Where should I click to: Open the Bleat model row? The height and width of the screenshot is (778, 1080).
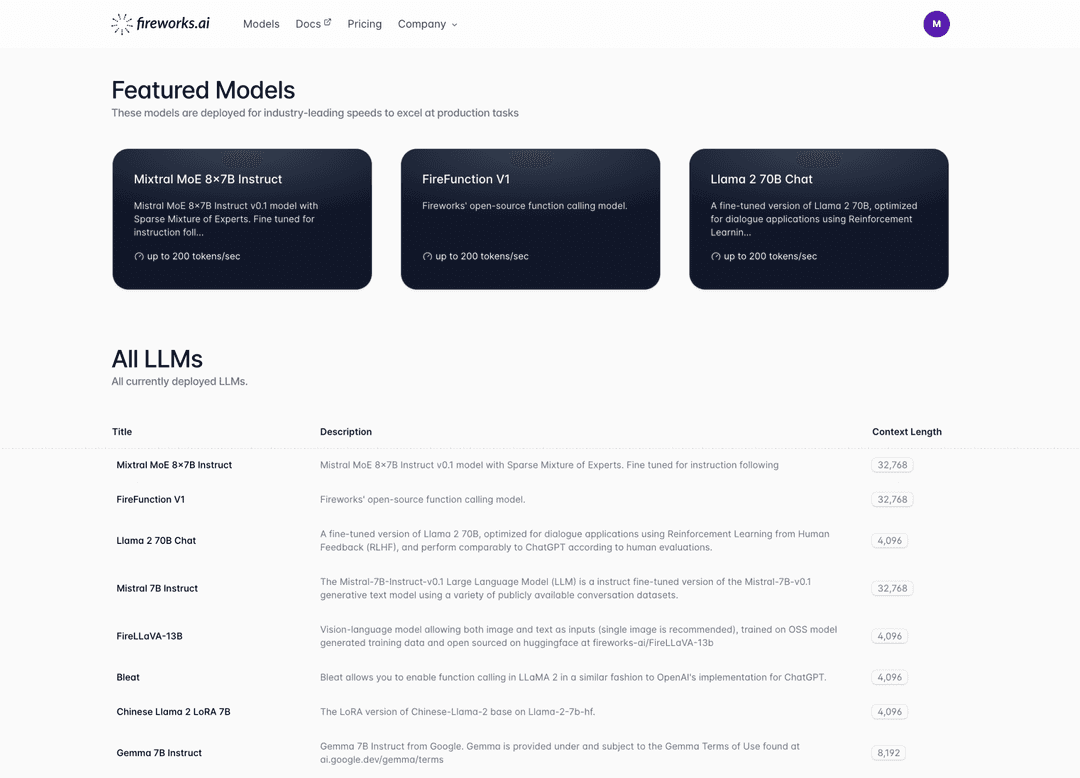(128, 677)
